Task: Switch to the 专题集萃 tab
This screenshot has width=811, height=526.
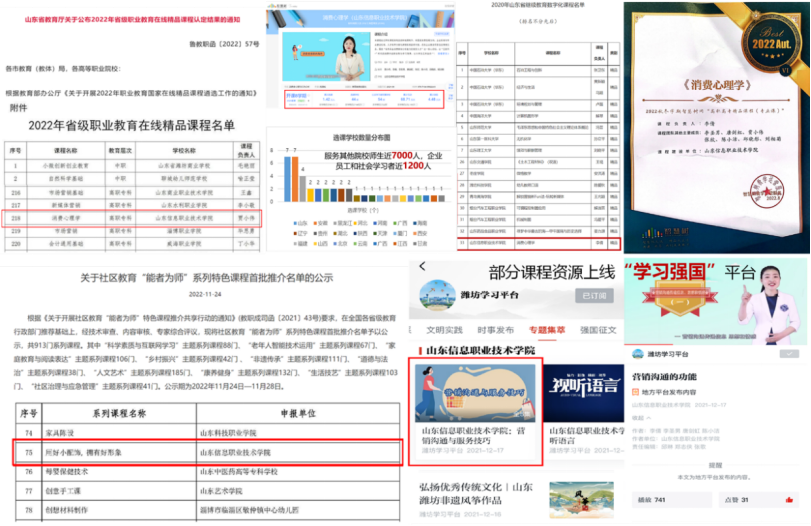Action: (x=547, y=329)
